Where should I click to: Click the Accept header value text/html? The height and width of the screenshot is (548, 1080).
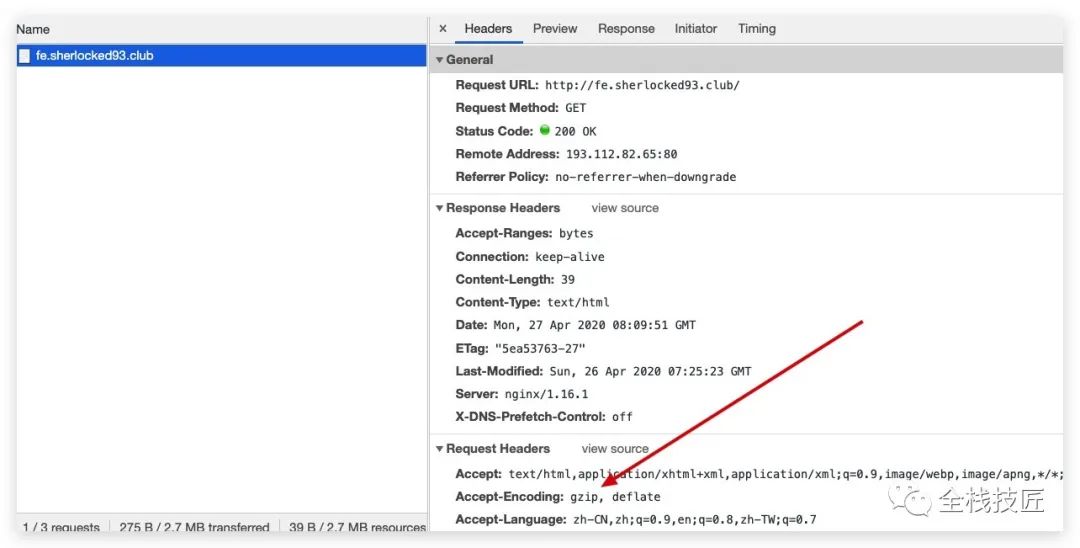[x=786, y=474]
